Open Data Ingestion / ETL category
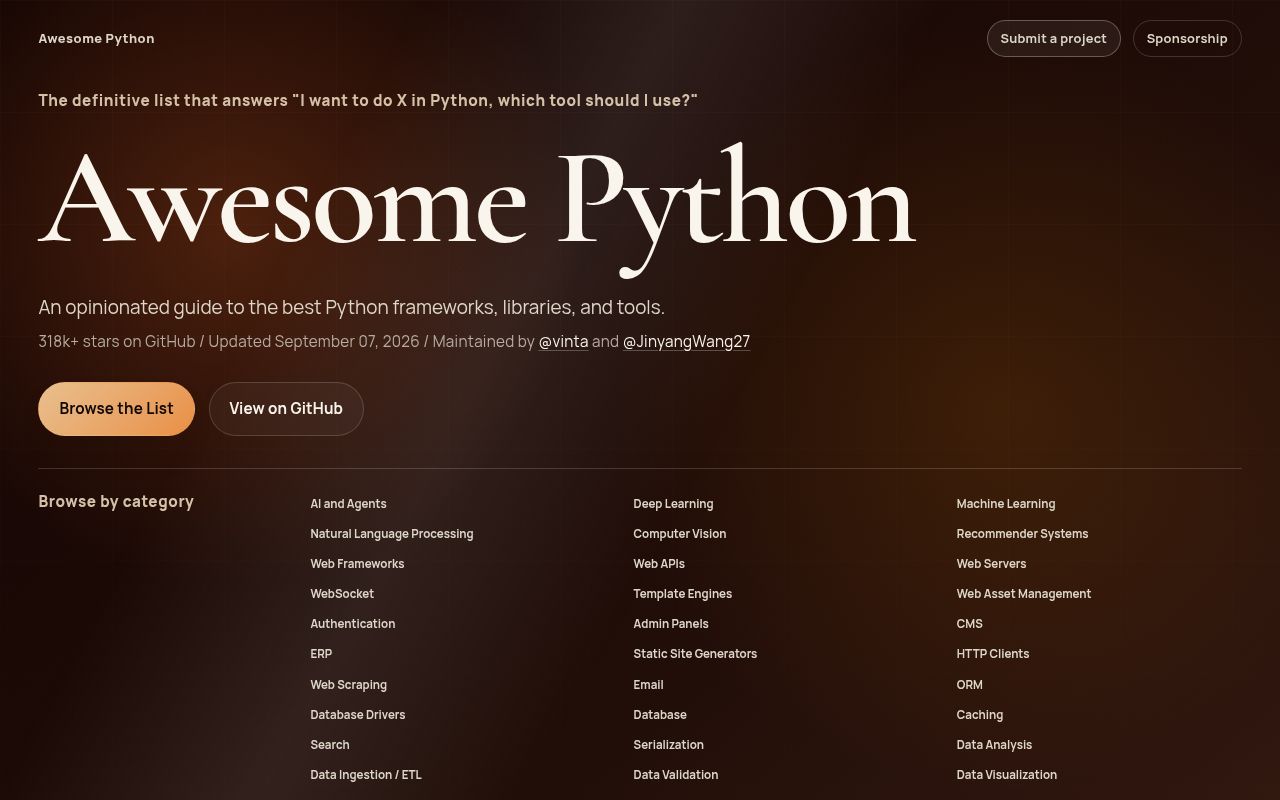This screenshot has height=800, width=1280. click(366, 775)
